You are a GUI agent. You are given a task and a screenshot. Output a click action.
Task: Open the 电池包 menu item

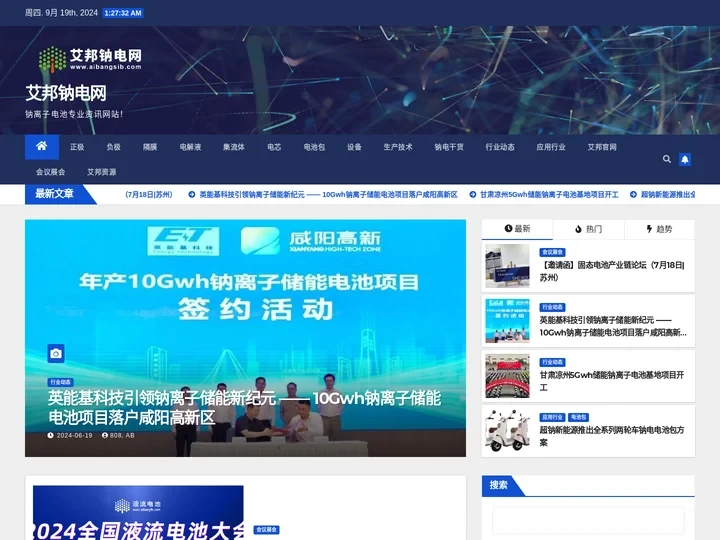pyautogui.click(x=314, y=147)
